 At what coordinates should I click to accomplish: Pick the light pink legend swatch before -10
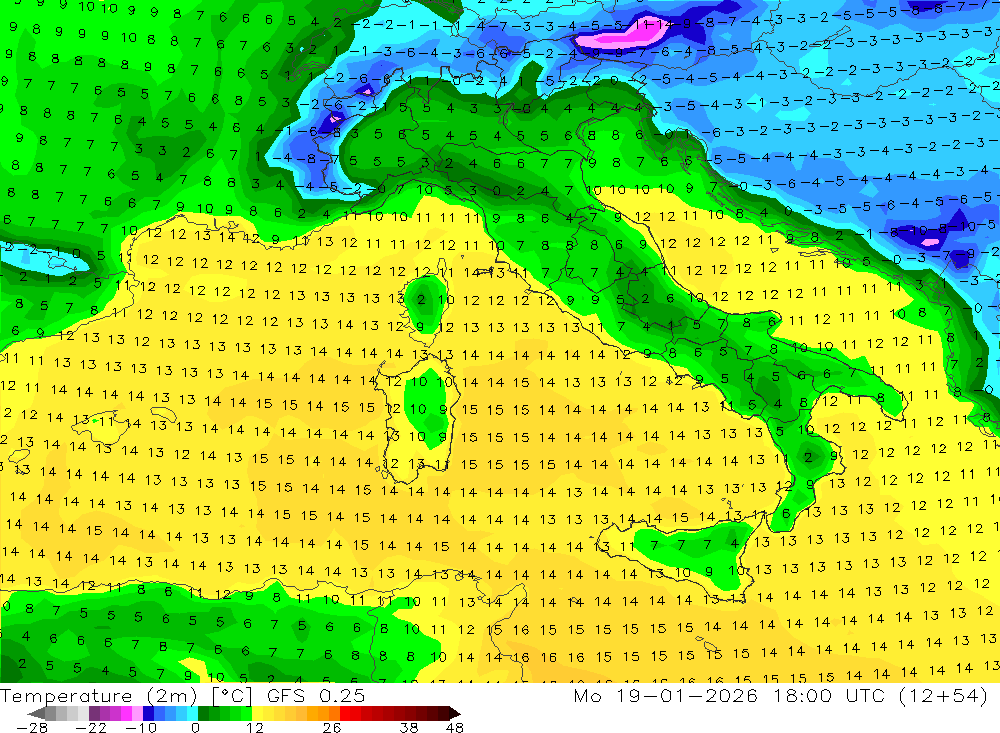(137, 713)
